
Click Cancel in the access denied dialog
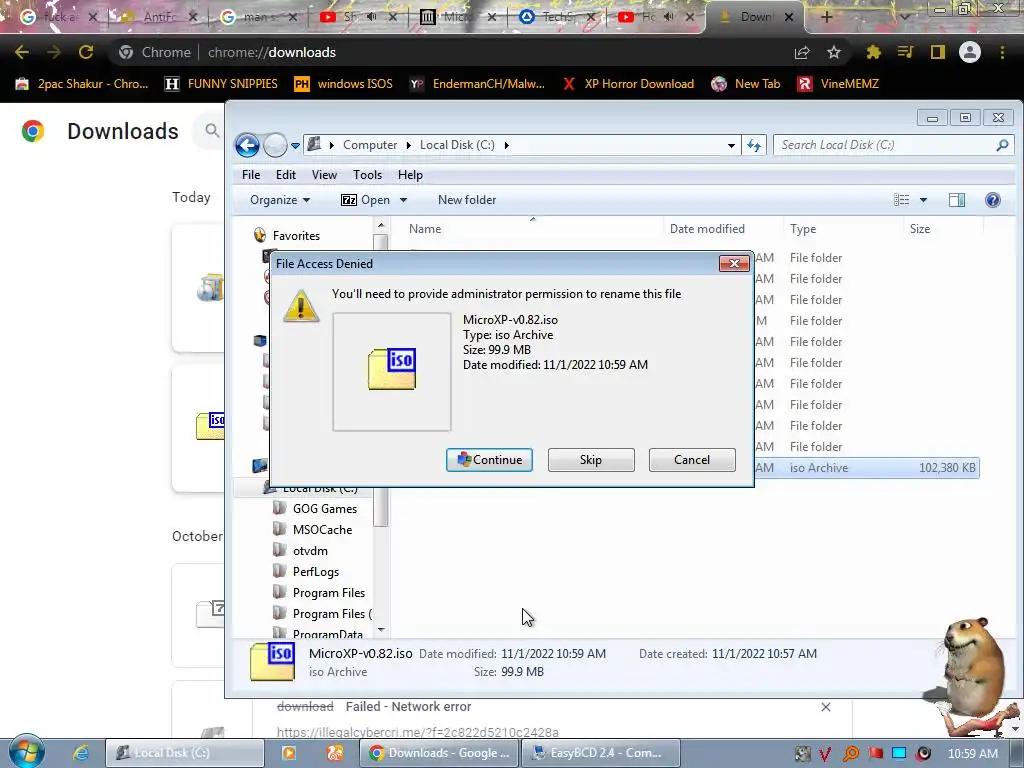point(692,460)
